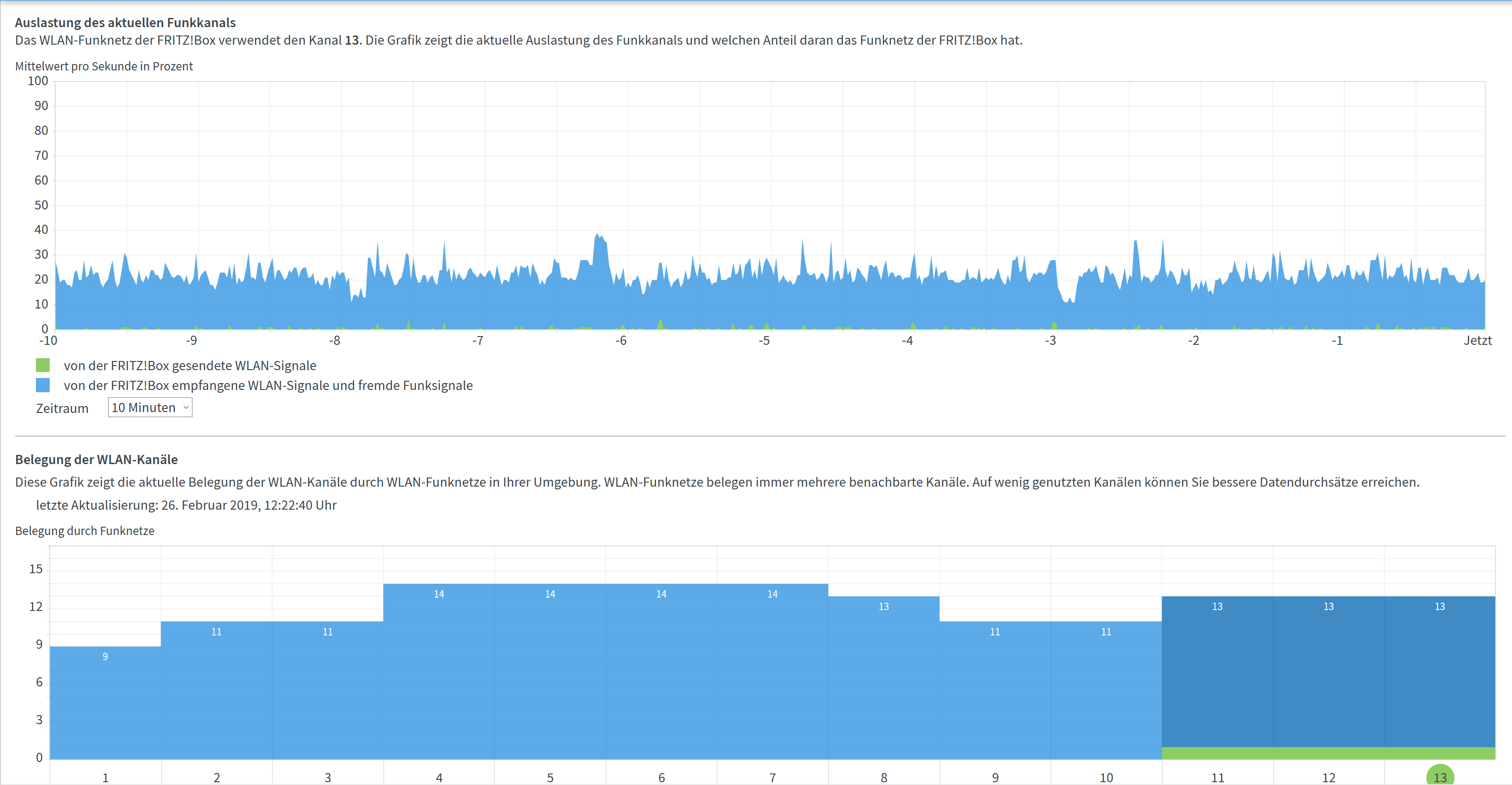
Task: Click the green legend swatch for sent signals
Action: pyautogui.click(x=43, y=365)
